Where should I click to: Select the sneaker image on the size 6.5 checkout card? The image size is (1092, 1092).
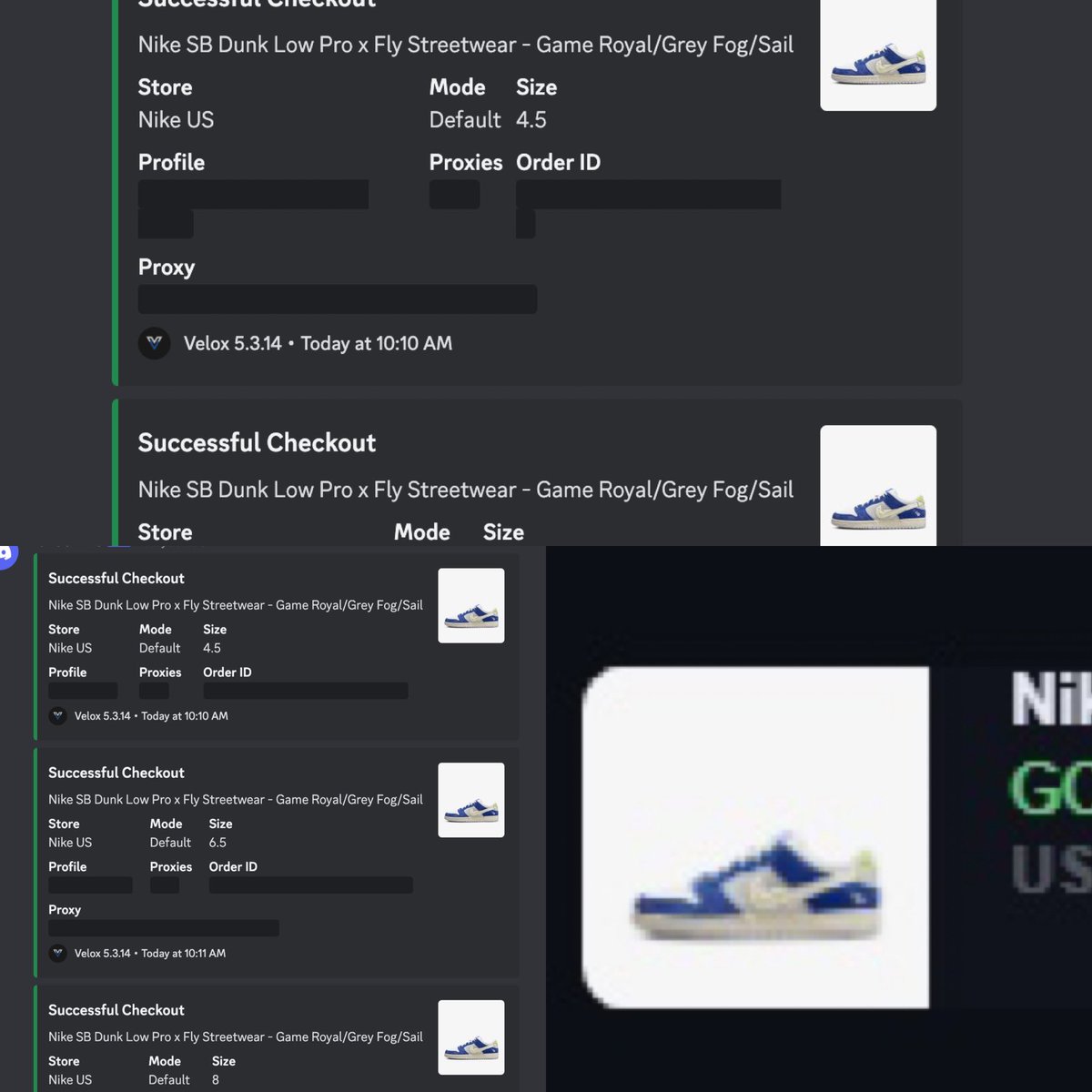pos(470,799)
